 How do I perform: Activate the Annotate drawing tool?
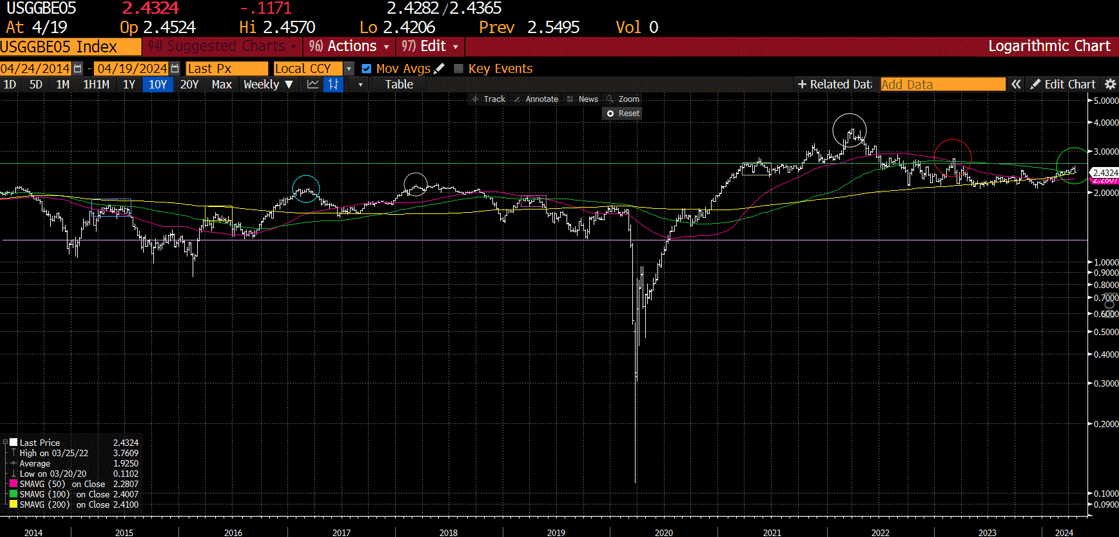coord(535,99)
